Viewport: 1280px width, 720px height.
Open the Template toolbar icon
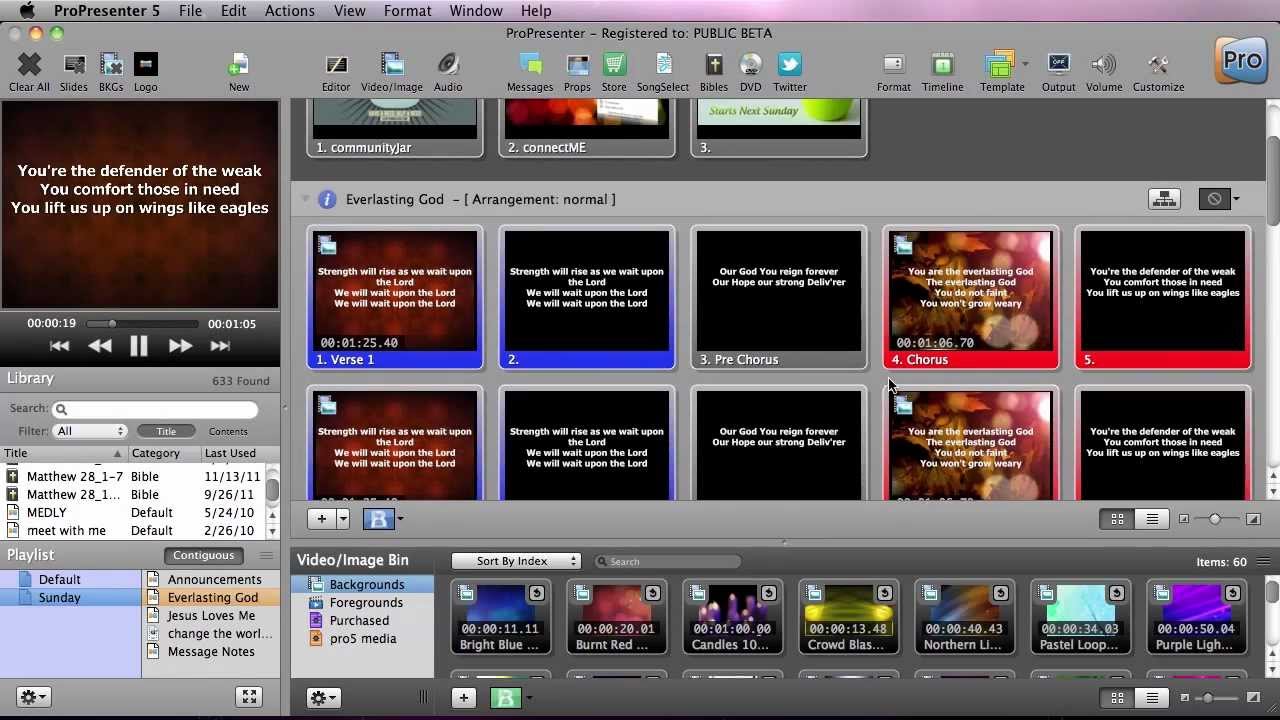(x=999, y=66)
